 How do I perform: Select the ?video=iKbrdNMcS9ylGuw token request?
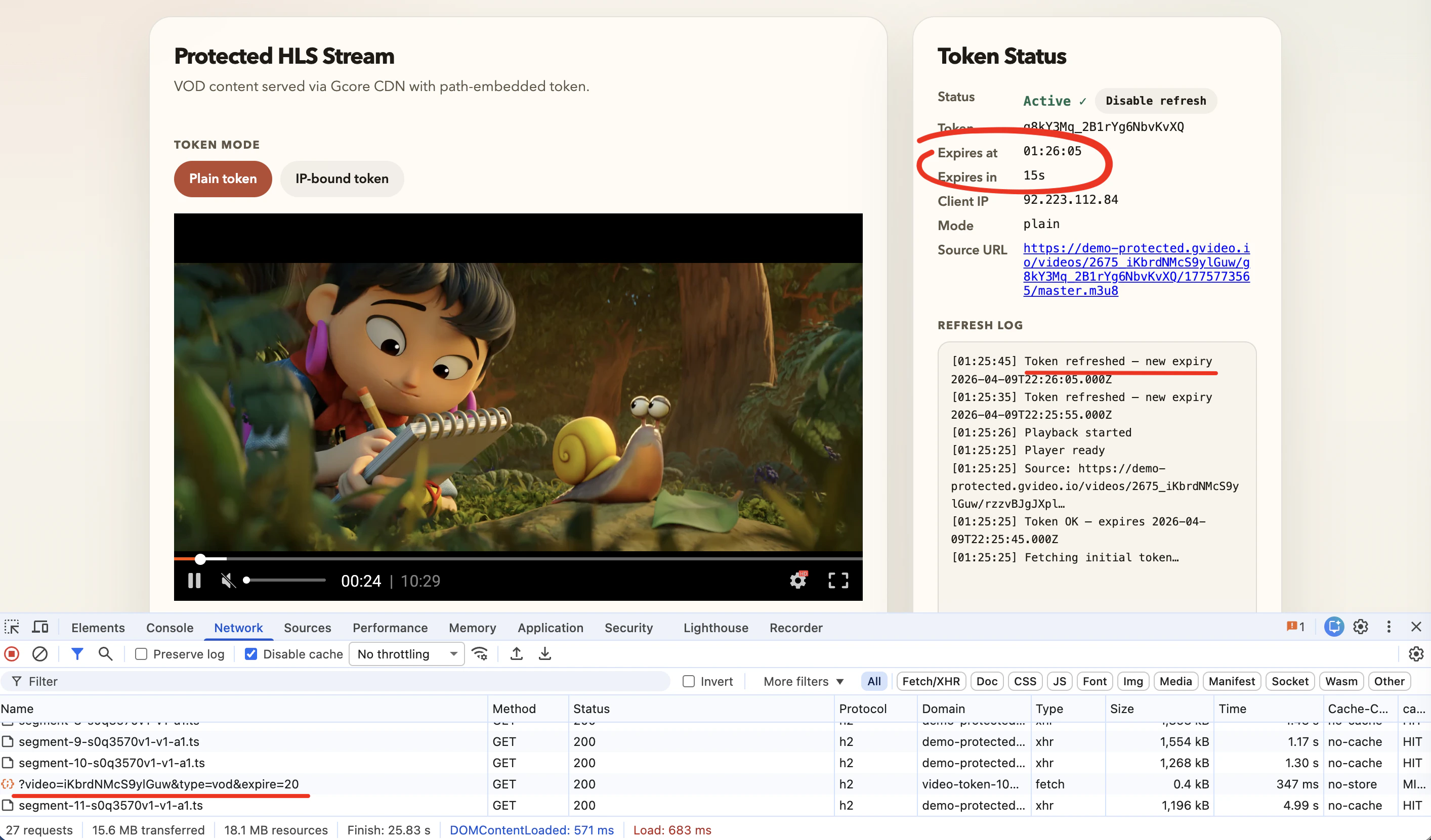(x=158, y=784)
